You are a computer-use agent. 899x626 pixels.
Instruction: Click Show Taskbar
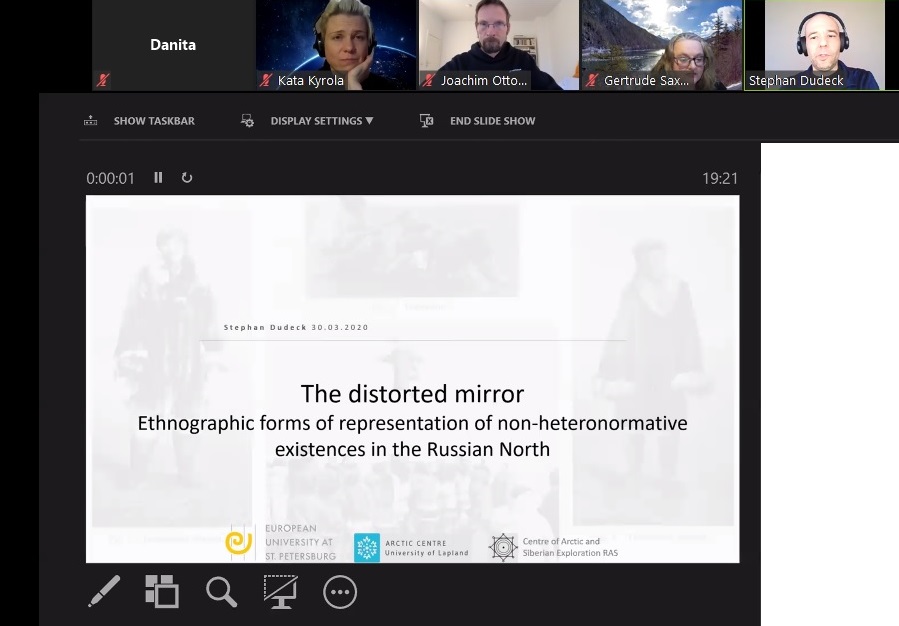(140, 121)
